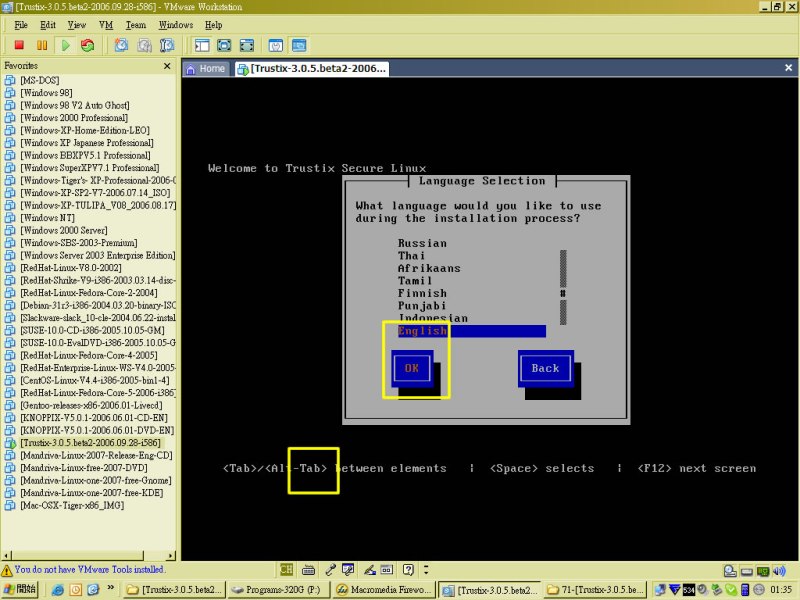Open the File menu

pyautogui.click(x=21, y=25)
